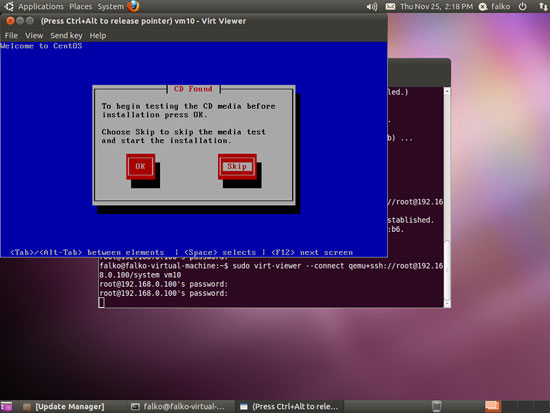Image resolution: width=550 pixels, height=413 pixels.
Task: Click the network connection arrows indicator
Action: point(542,6)
